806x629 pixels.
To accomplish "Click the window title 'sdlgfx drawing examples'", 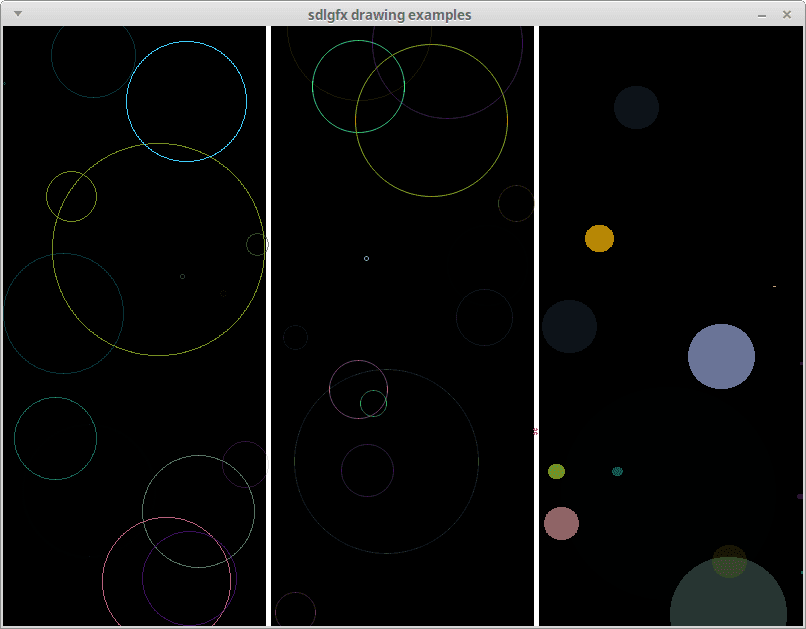I will pyautogui.click(x=389, y=15).
